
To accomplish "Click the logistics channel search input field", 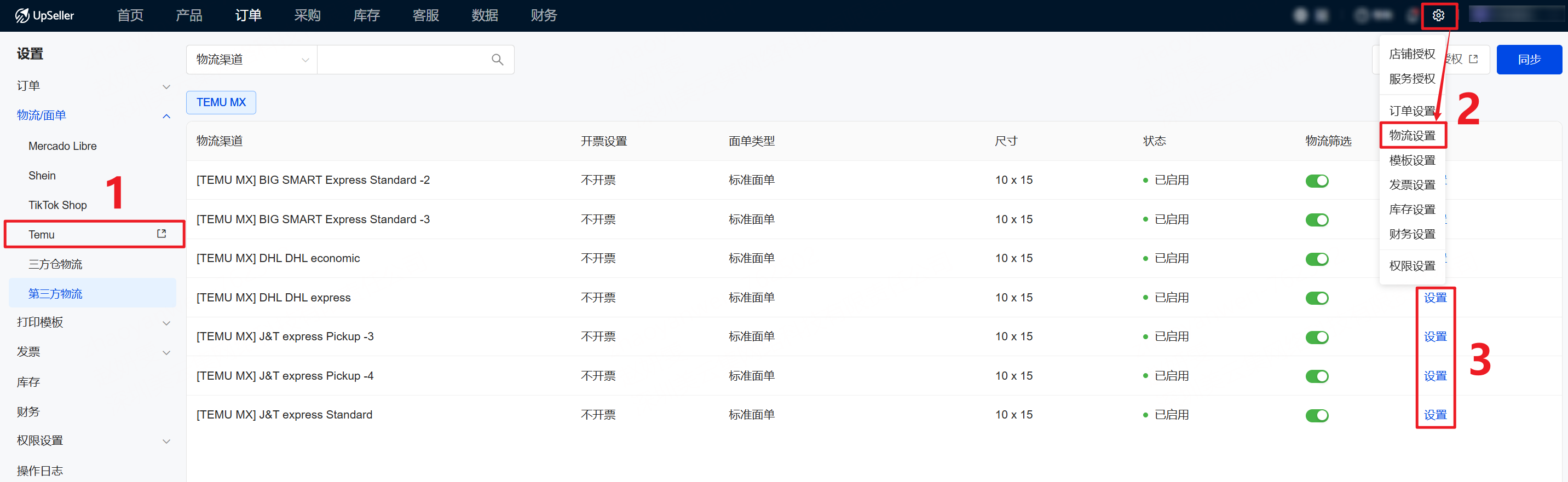I will pos(402,60).
